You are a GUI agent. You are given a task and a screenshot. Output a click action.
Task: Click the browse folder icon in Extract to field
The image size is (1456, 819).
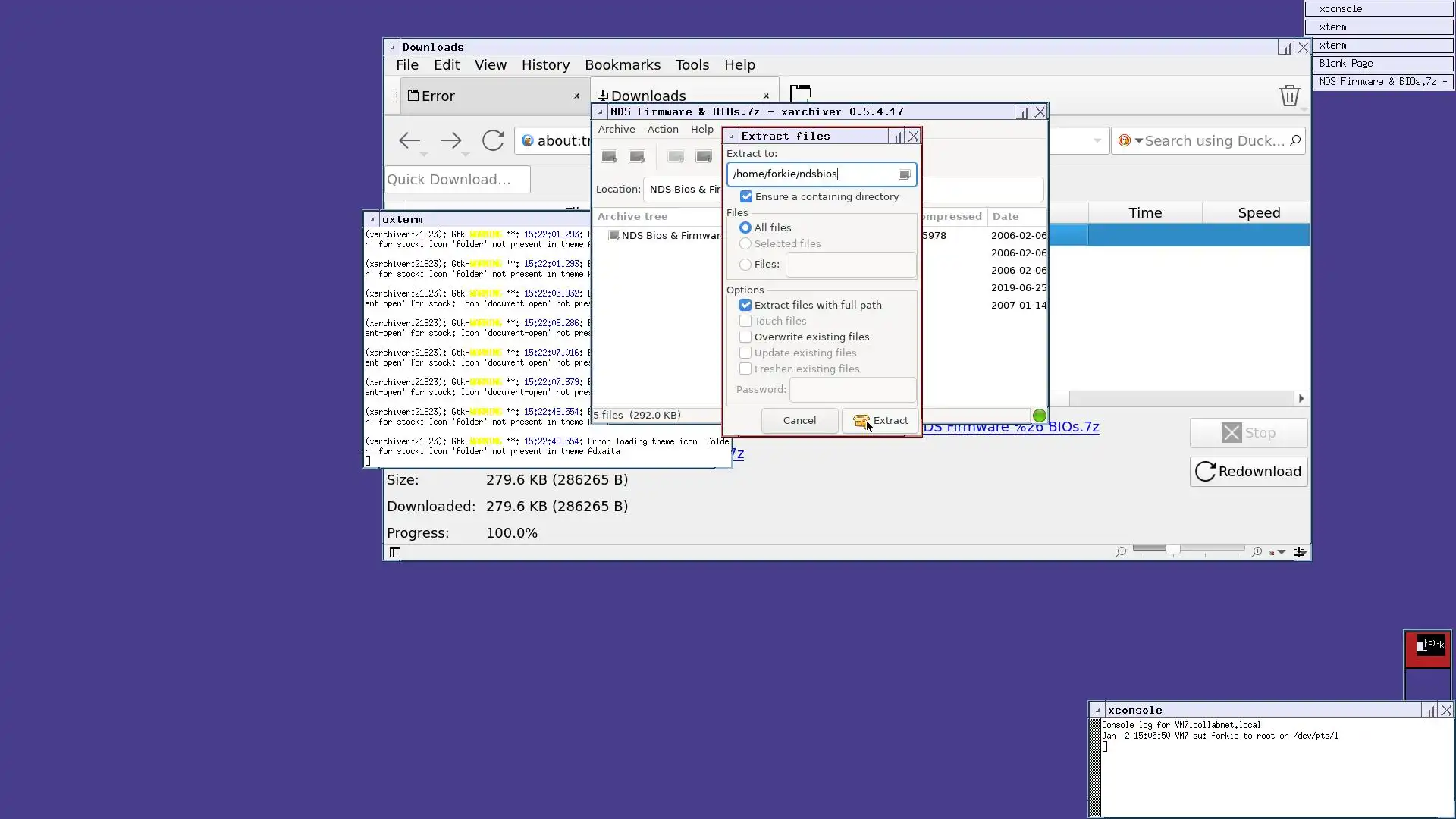tap(905, 174)
